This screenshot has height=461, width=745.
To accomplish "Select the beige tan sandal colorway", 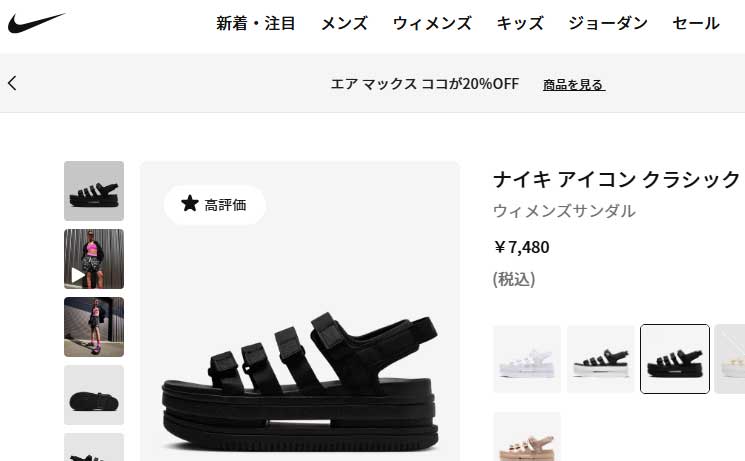I will 527,436.
